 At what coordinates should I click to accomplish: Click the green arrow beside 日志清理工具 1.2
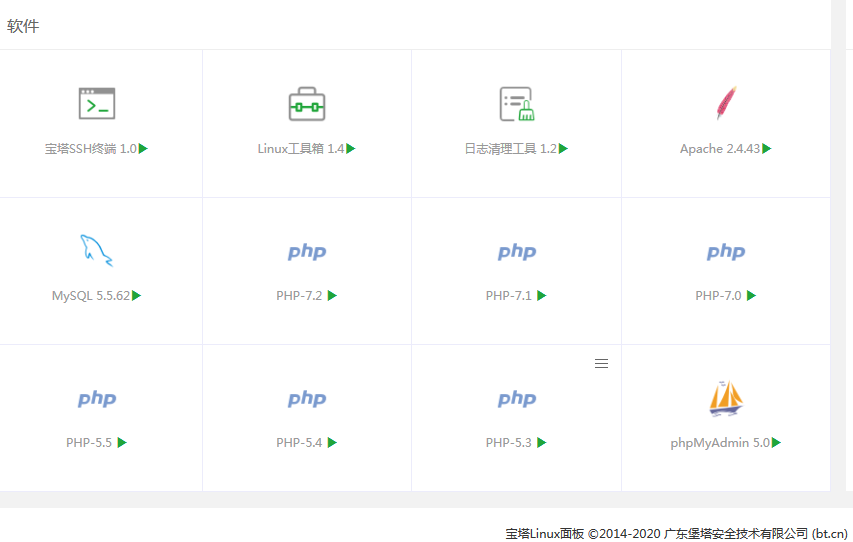tap(563, 149)
